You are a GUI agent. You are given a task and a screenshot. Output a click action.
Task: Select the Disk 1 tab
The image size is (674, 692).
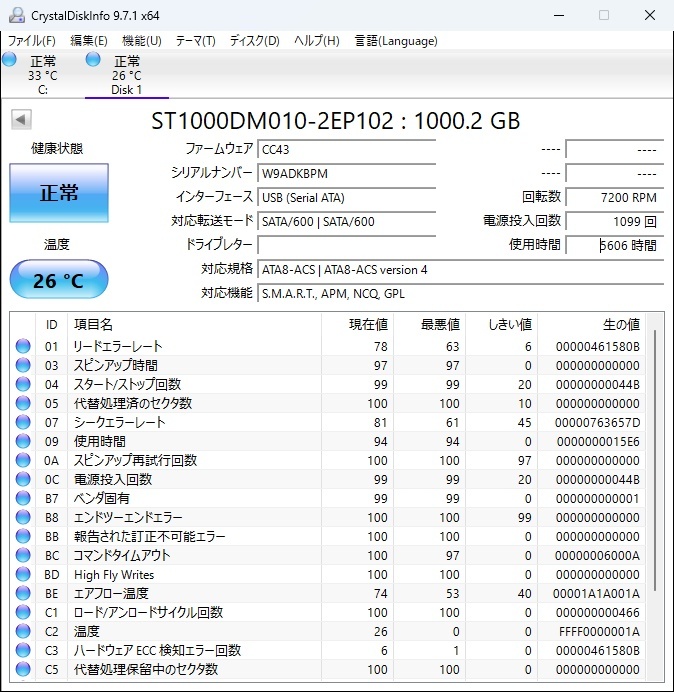click(127, 75)
